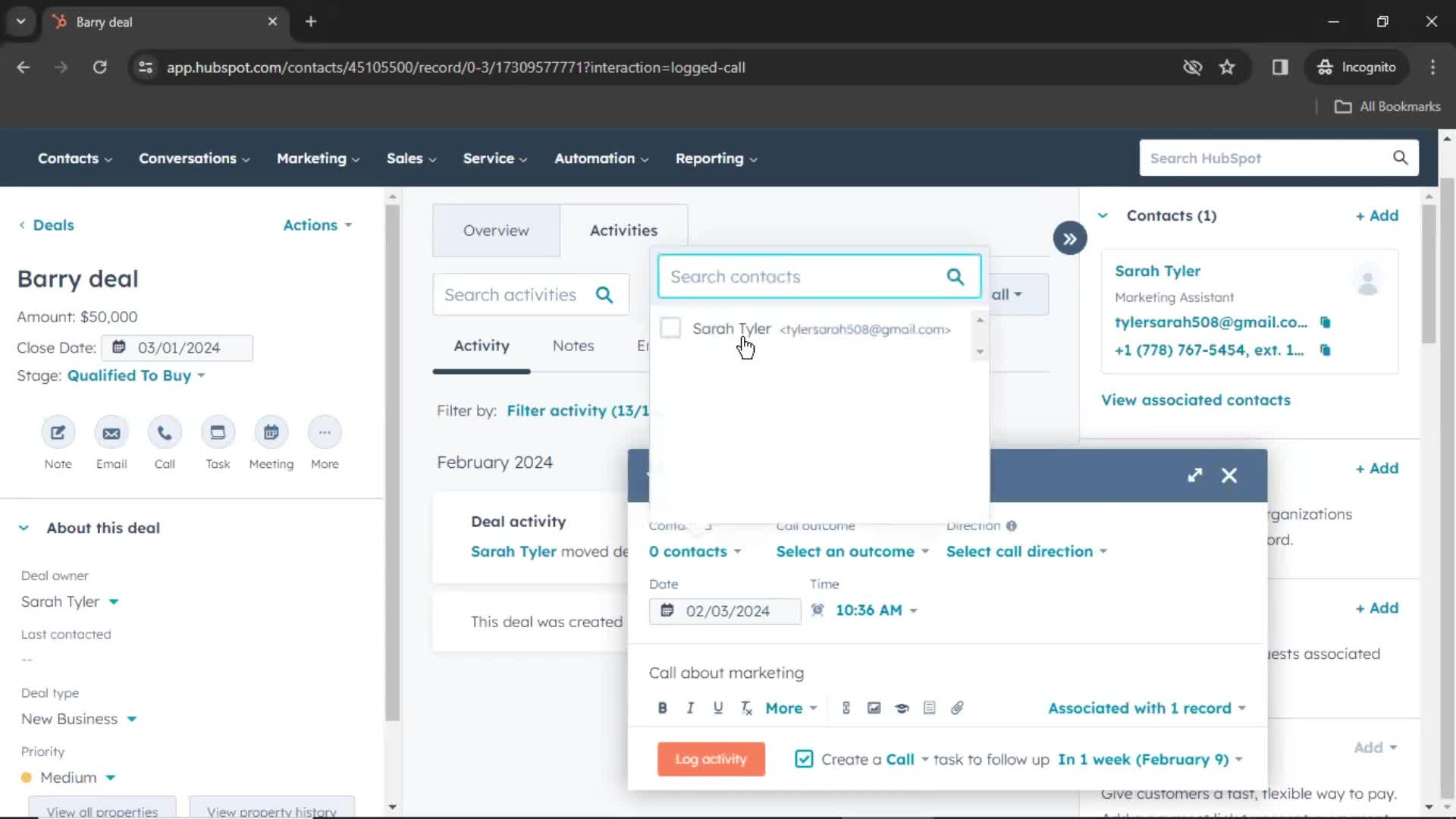The height and width of the screenshot is (819, 1456).
Task: Expand the Select call direction dropdown
Action: pyautogui.click(x=1027, y=551)
